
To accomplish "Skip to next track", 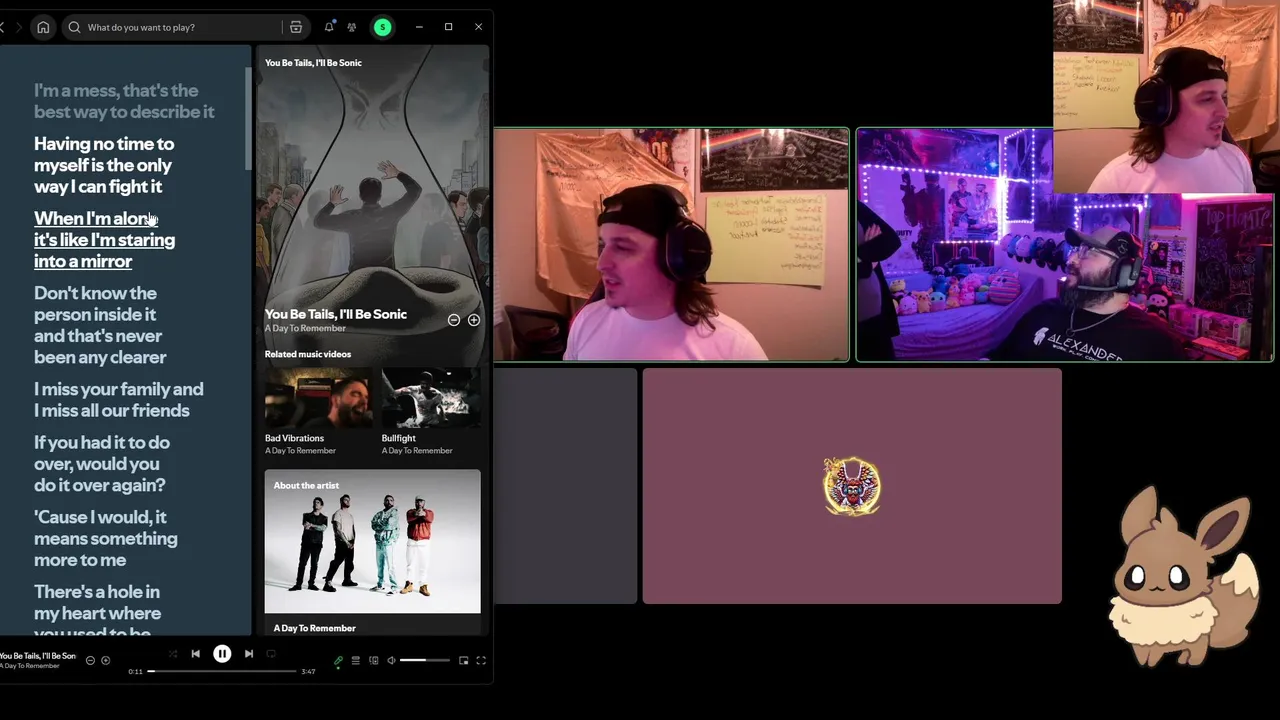I will 249,654.
